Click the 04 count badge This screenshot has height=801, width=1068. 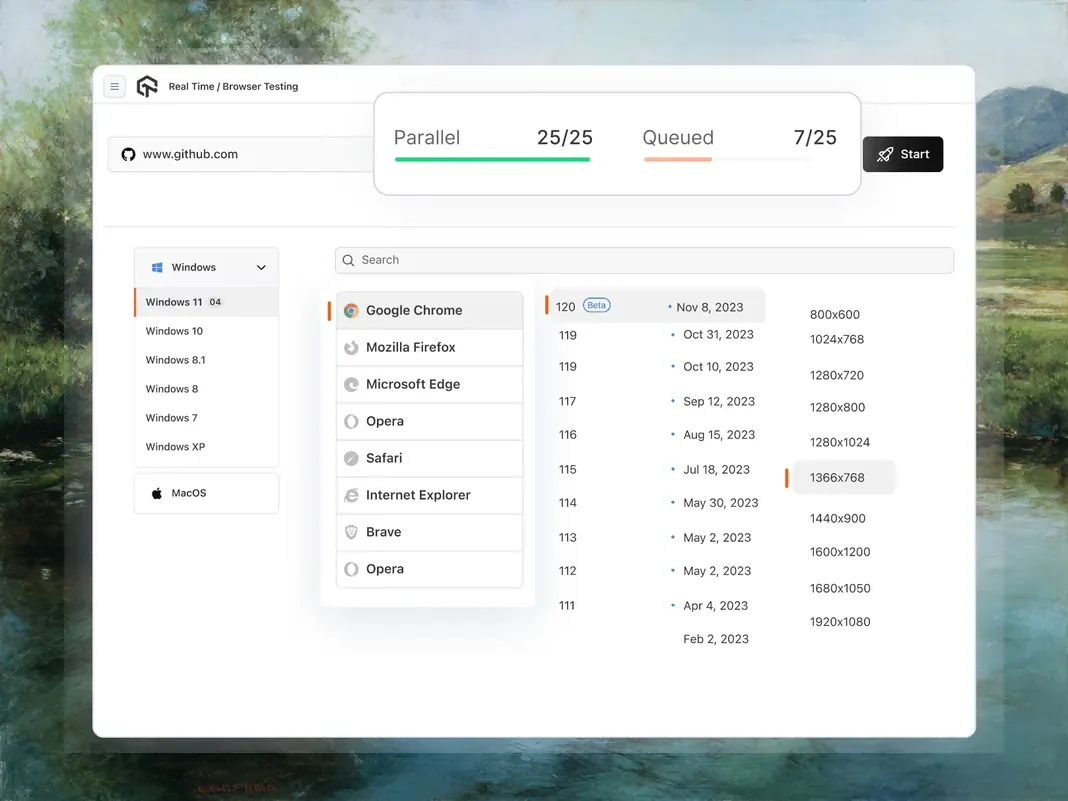click(x=215, y=302)
